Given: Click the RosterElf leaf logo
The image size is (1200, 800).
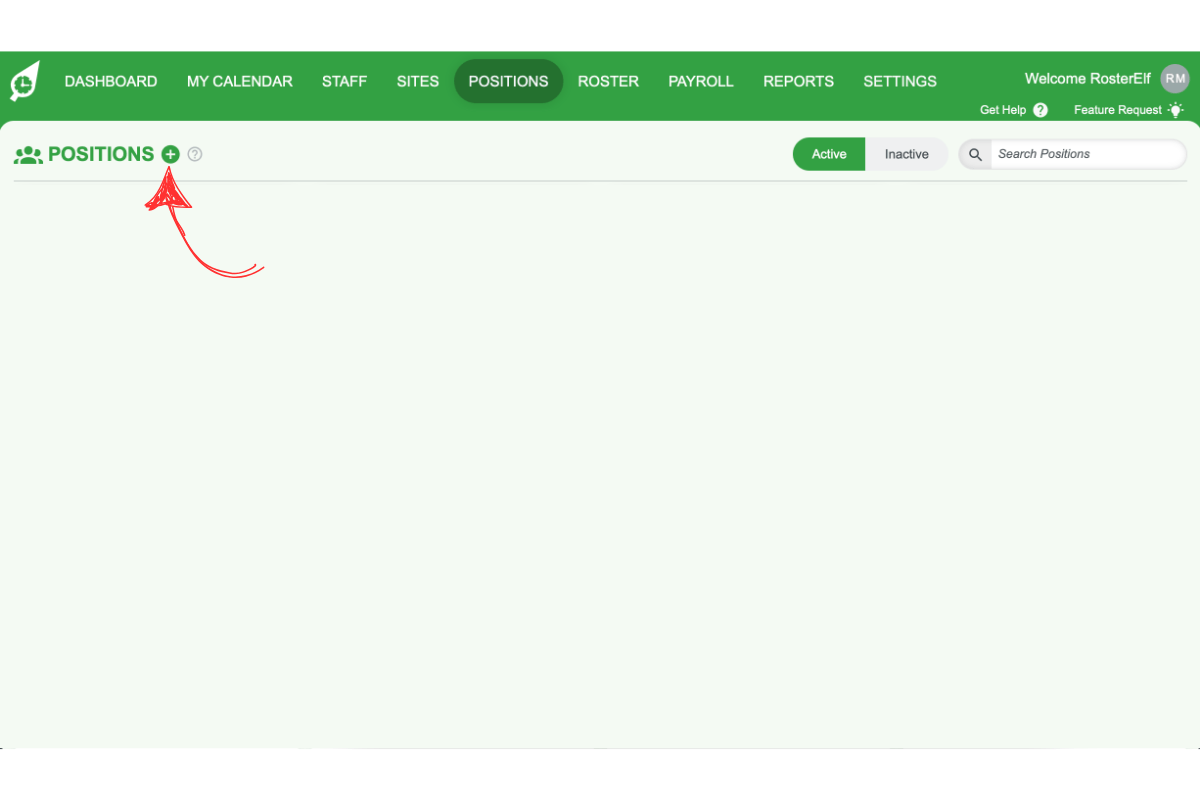Looking at the screenshot, I should (x=22, y=80).
